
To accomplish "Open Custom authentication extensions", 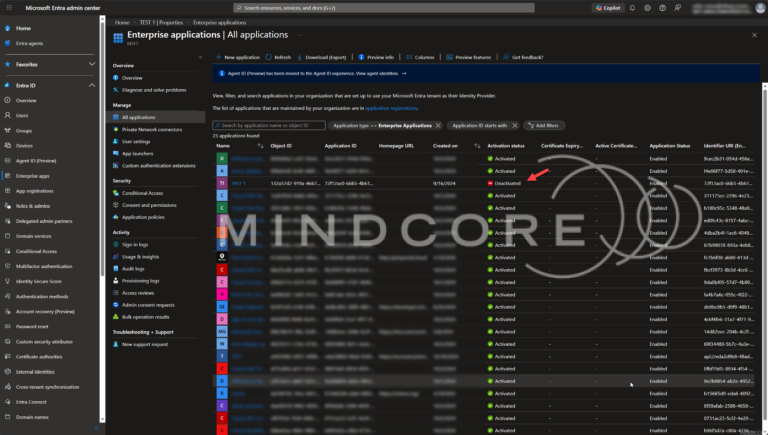I will click(158, 166).
